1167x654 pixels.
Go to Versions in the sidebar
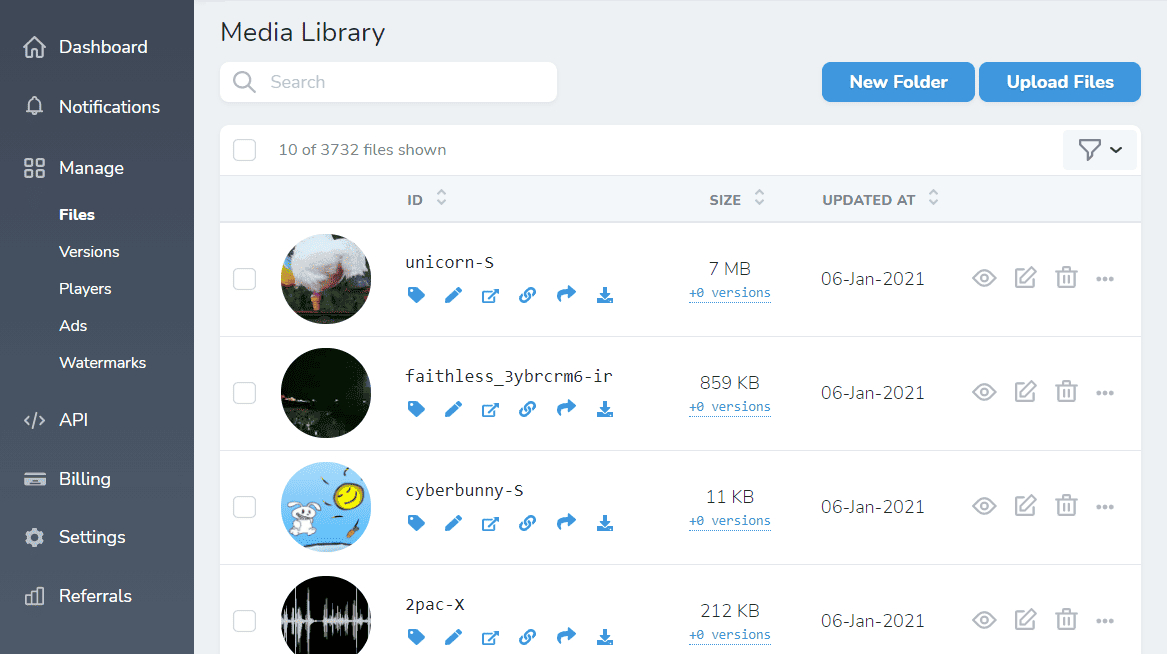point(89,252)
